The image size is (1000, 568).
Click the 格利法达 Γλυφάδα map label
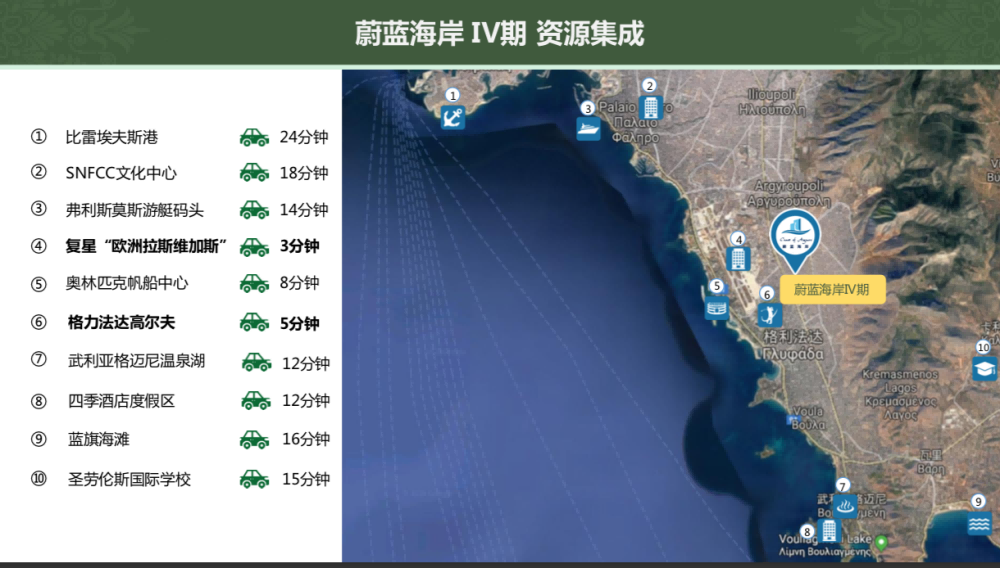793,345
